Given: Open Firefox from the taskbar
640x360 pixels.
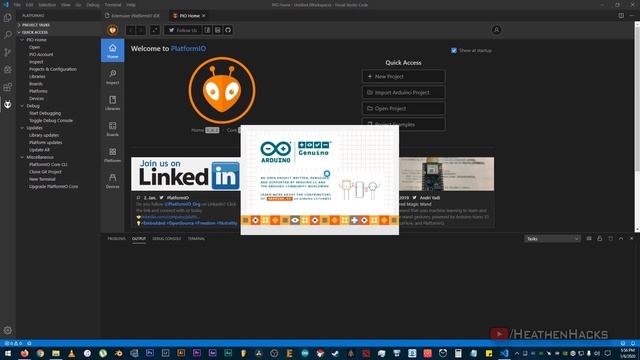Looking at the screenshot, I should (24, 353).
